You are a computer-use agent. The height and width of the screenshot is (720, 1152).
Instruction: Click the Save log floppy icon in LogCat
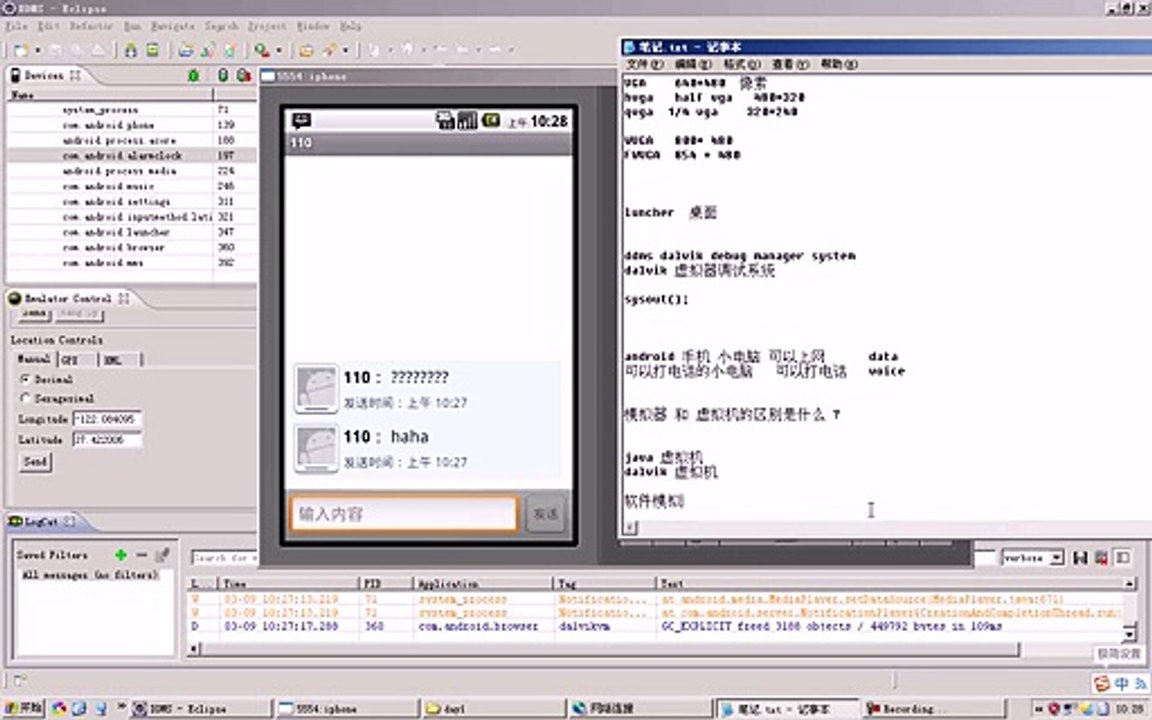point(1080,558)
